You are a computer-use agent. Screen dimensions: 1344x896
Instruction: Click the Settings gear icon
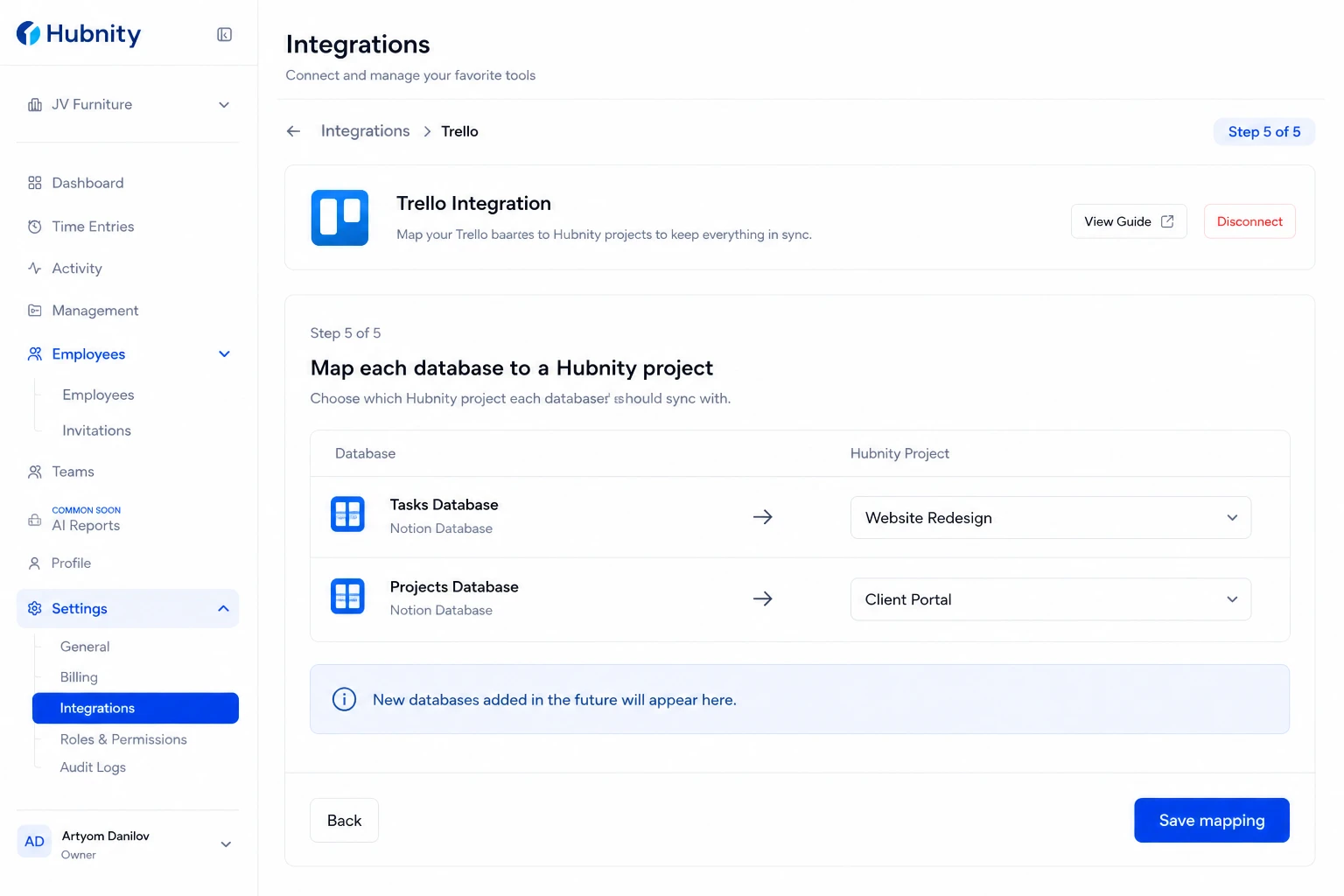coord(35,609)
